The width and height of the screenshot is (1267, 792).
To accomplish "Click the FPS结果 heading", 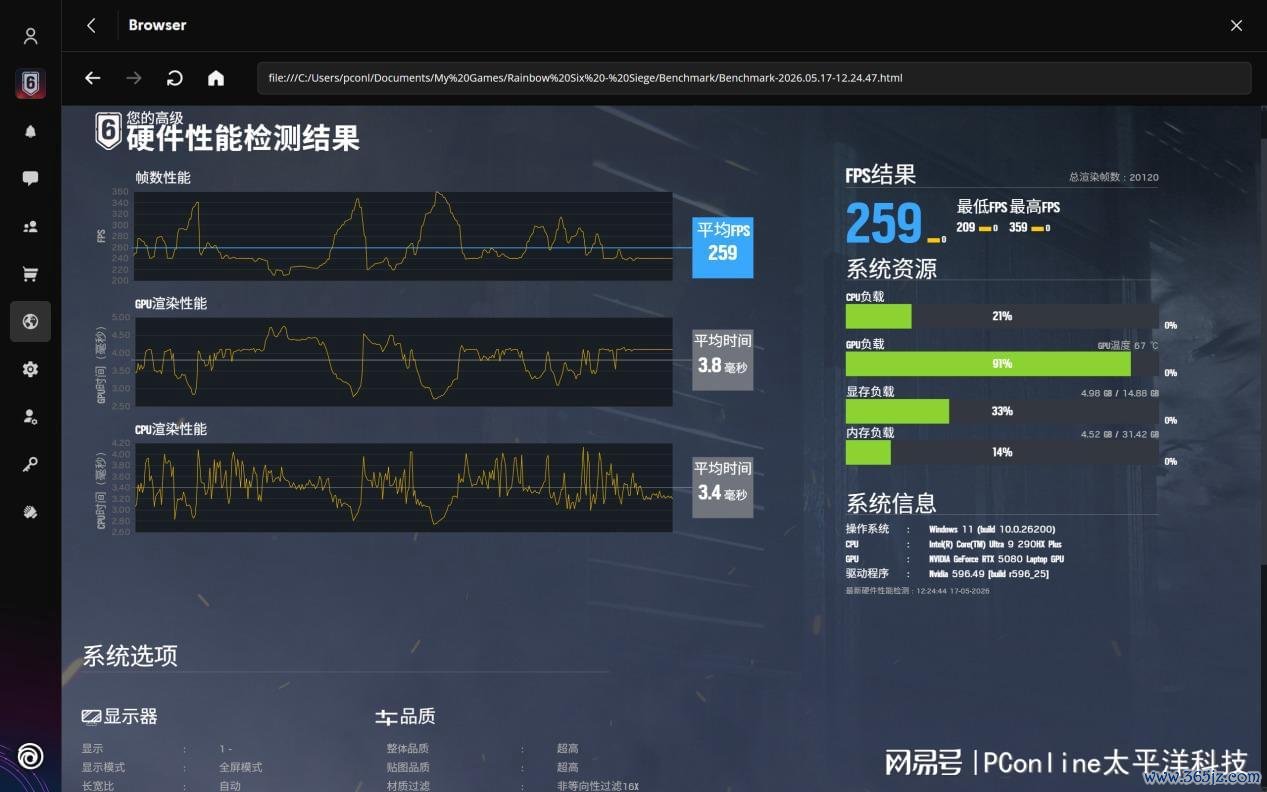I will tap(880, 175).
